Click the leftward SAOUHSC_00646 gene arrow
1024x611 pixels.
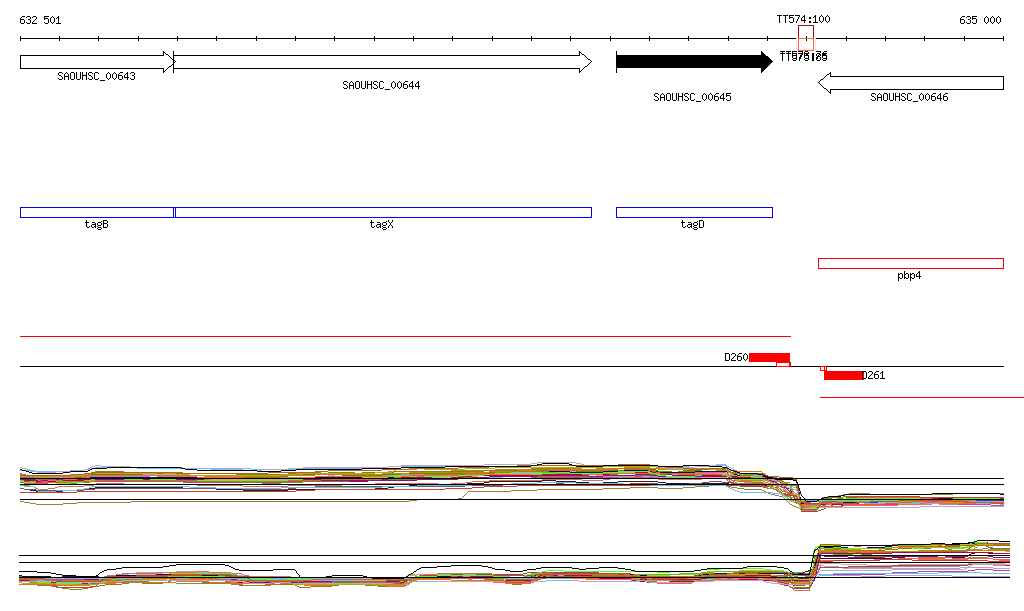tap(910, 84)
